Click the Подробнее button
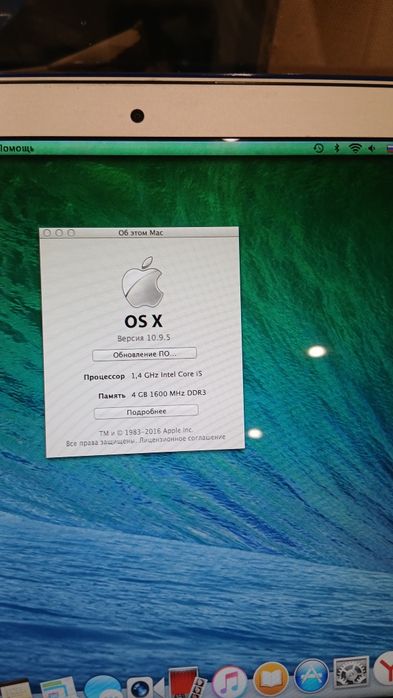The image size is (393, 698). 146,412
